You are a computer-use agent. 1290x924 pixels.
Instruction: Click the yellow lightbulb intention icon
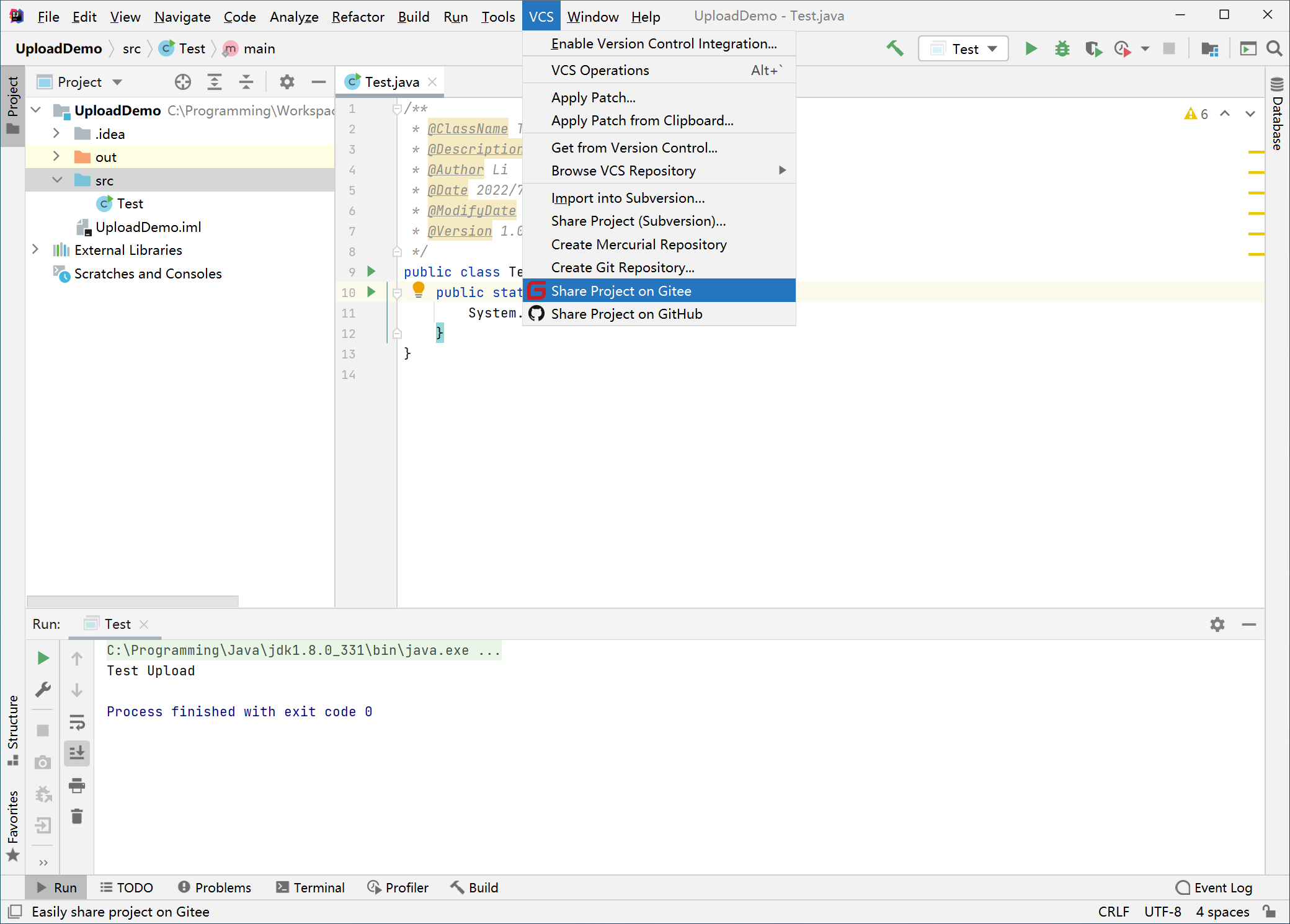419,289
